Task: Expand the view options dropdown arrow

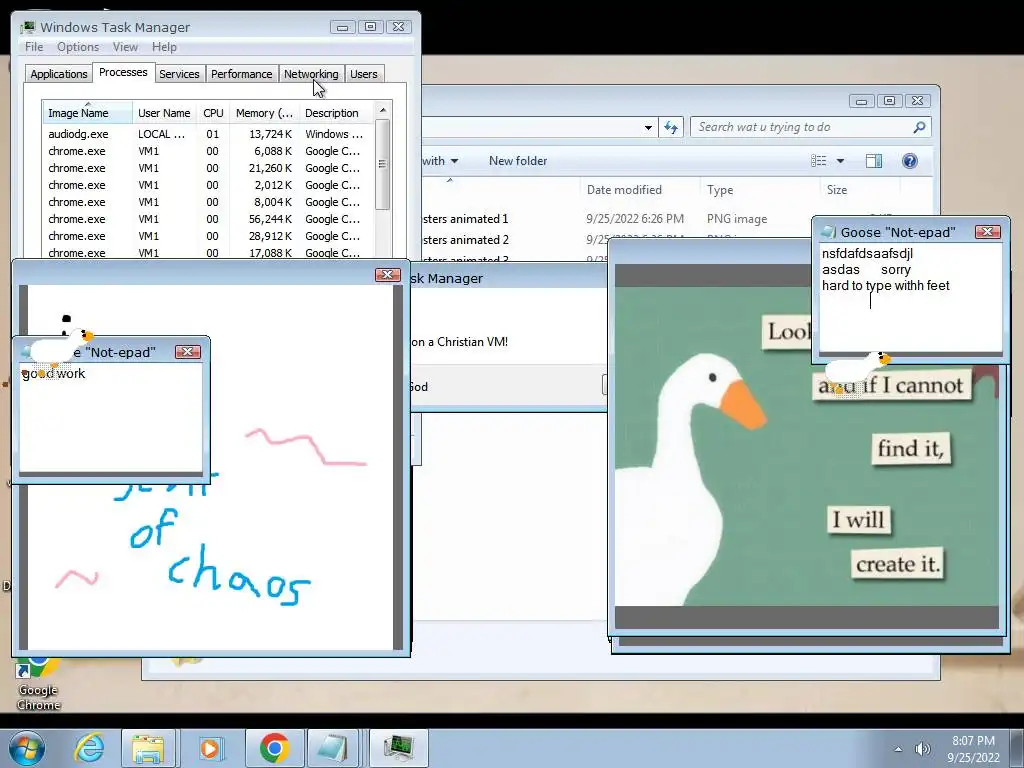Action: coord(840,161)
